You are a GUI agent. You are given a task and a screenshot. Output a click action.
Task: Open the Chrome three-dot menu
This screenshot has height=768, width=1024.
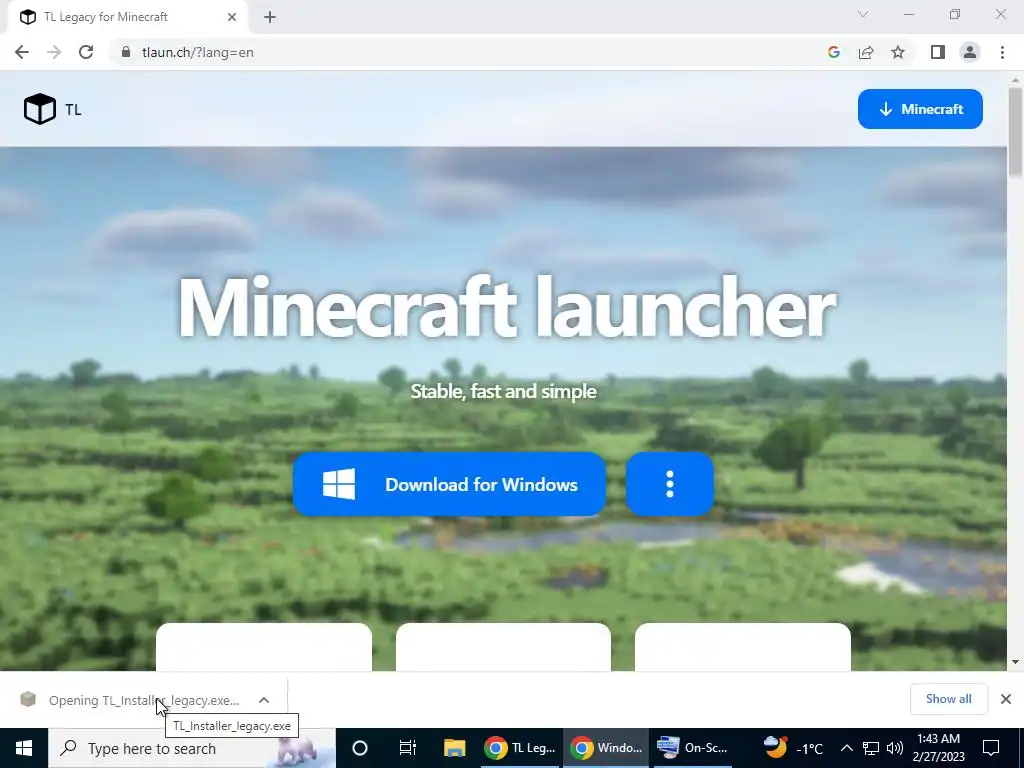[x=1002, y=52]
